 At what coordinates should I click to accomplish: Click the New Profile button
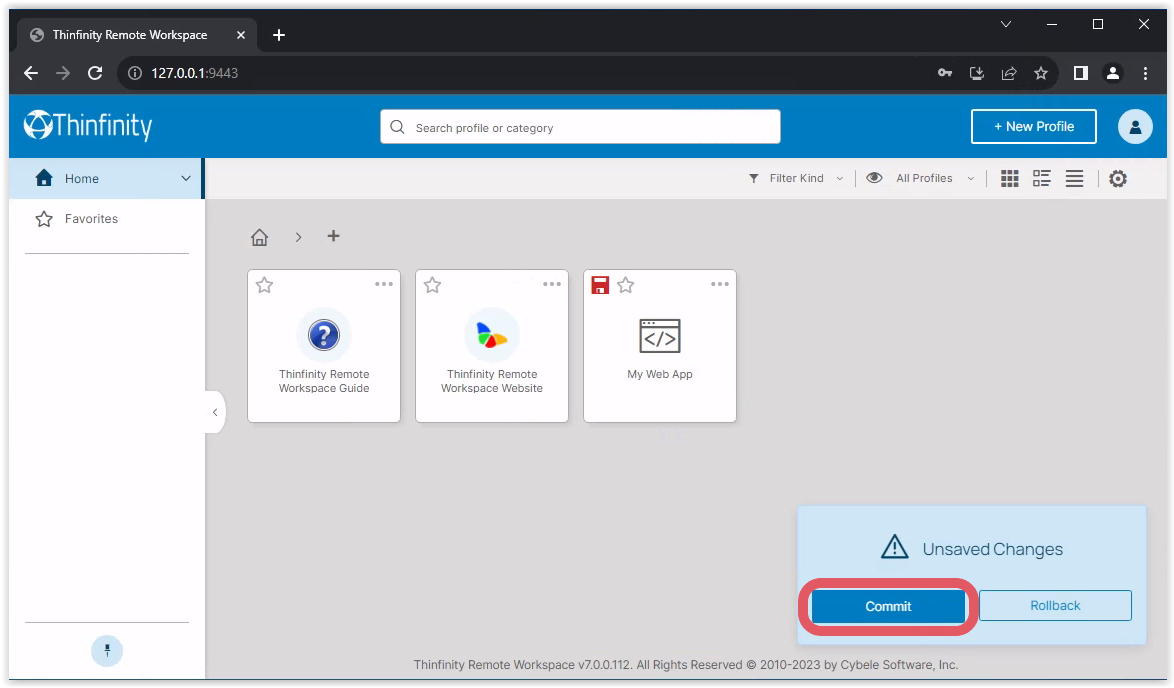click(x=1034, y=127)
